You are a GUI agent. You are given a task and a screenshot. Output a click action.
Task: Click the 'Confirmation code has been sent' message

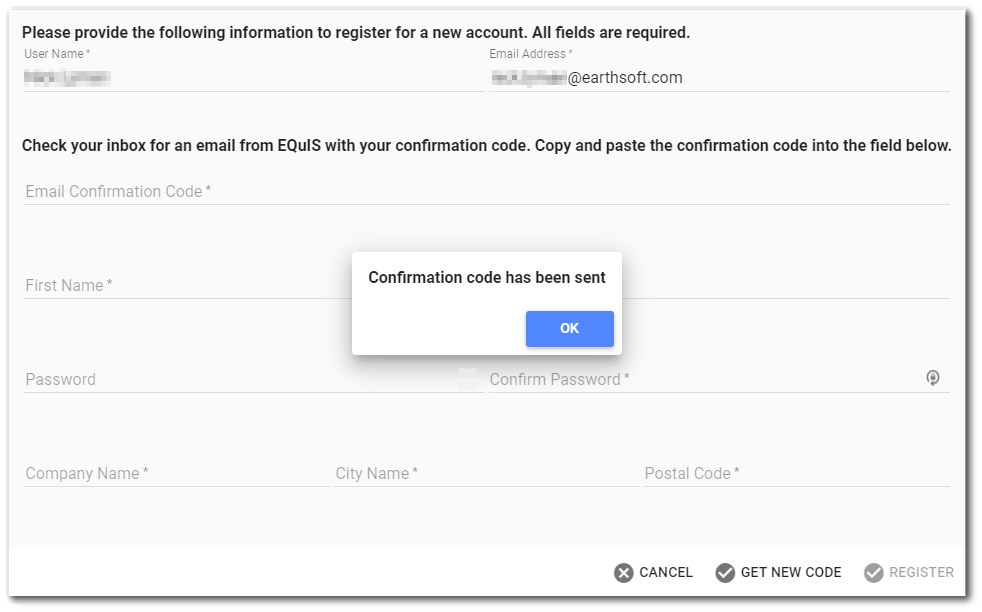click(x=486, y=277)
